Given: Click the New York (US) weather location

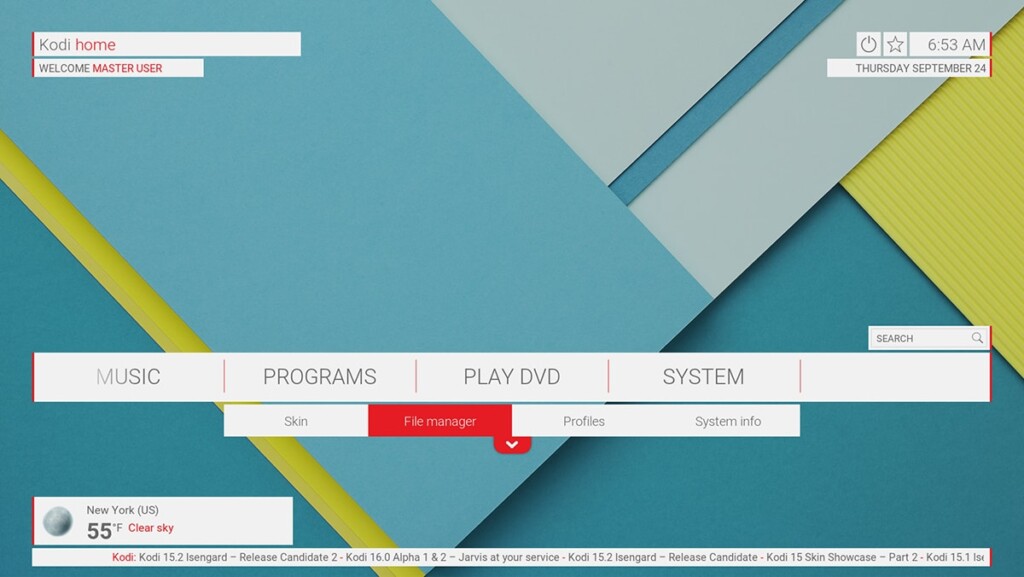Looking at the screenshot, I should [122, 510].
